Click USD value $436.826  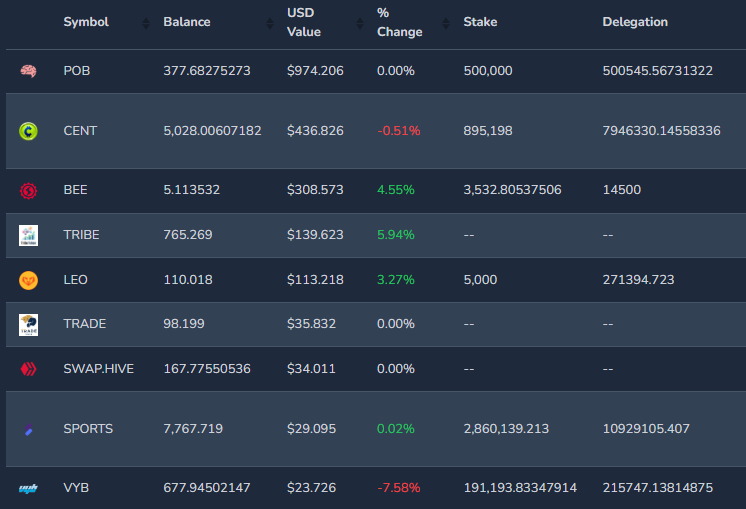click(x=315, y=131)
